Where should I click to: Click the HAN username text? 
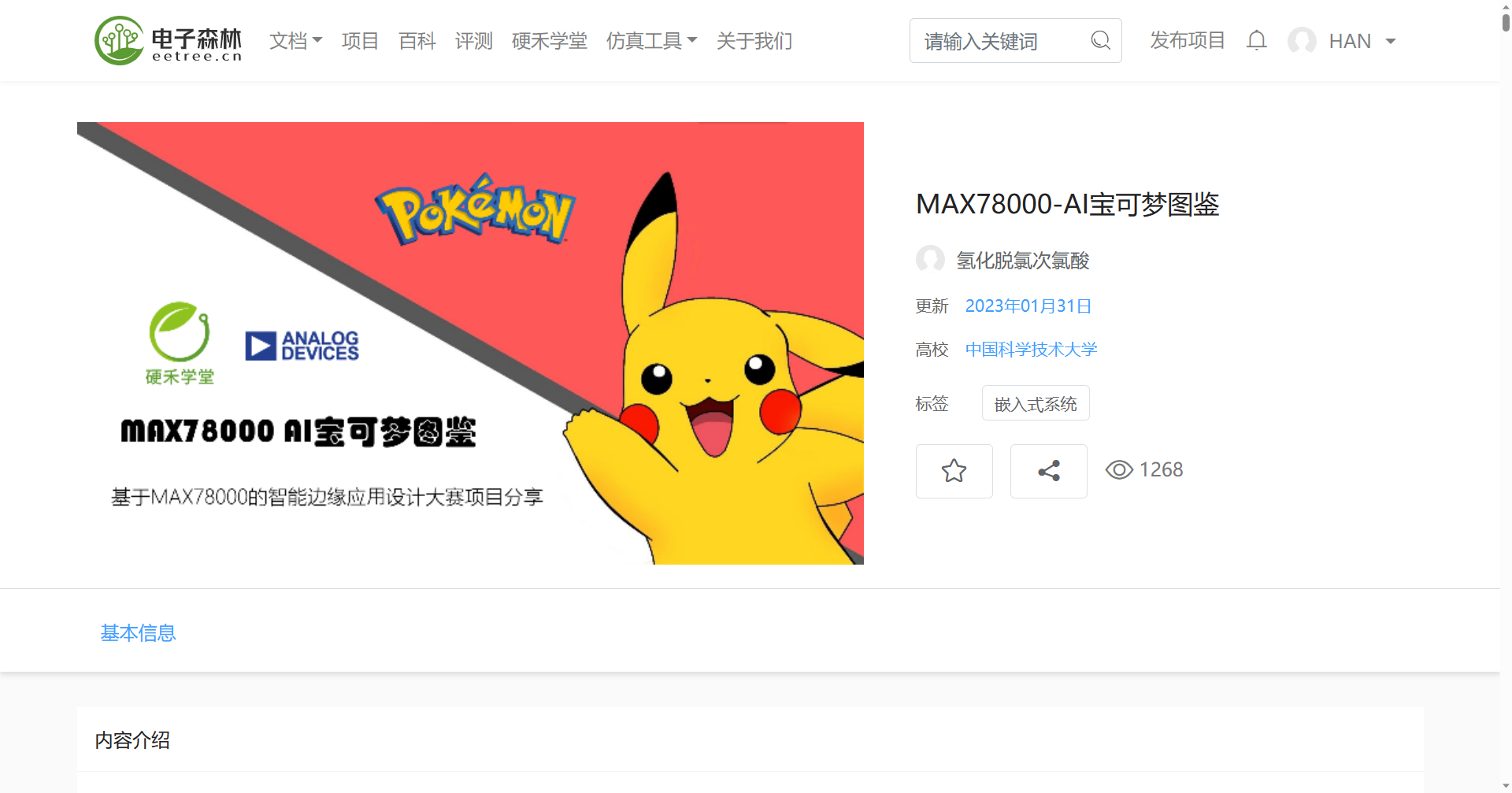click(1350, 41)
